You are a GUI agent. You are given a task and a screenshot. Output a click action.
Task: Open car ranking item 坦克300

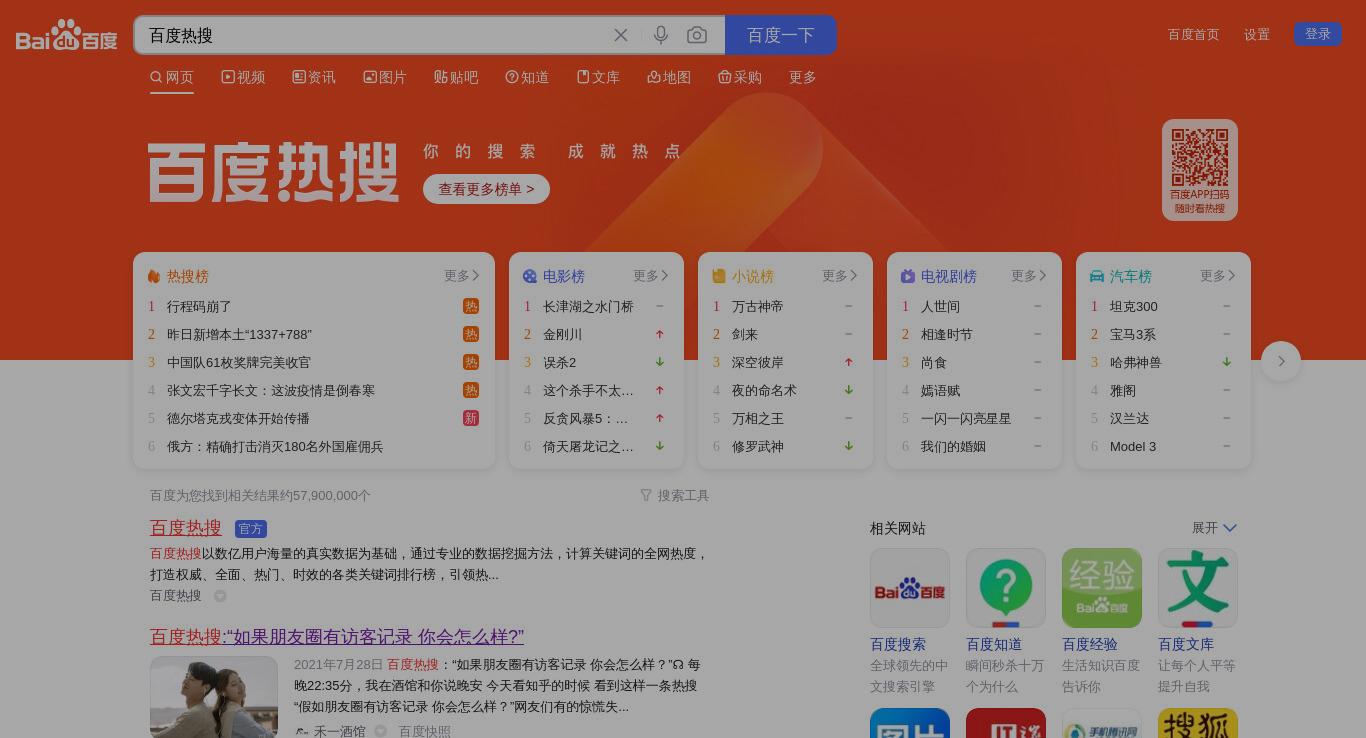click(x=1134, y=306)
